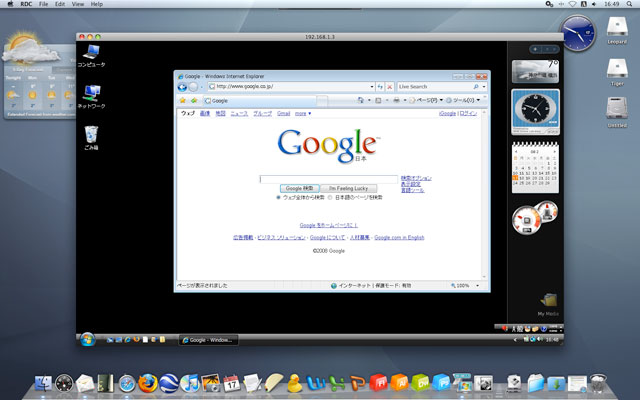Open the ネットワーク desktop icon
Screen dimensions: 640x400
[x=91, y=97]
